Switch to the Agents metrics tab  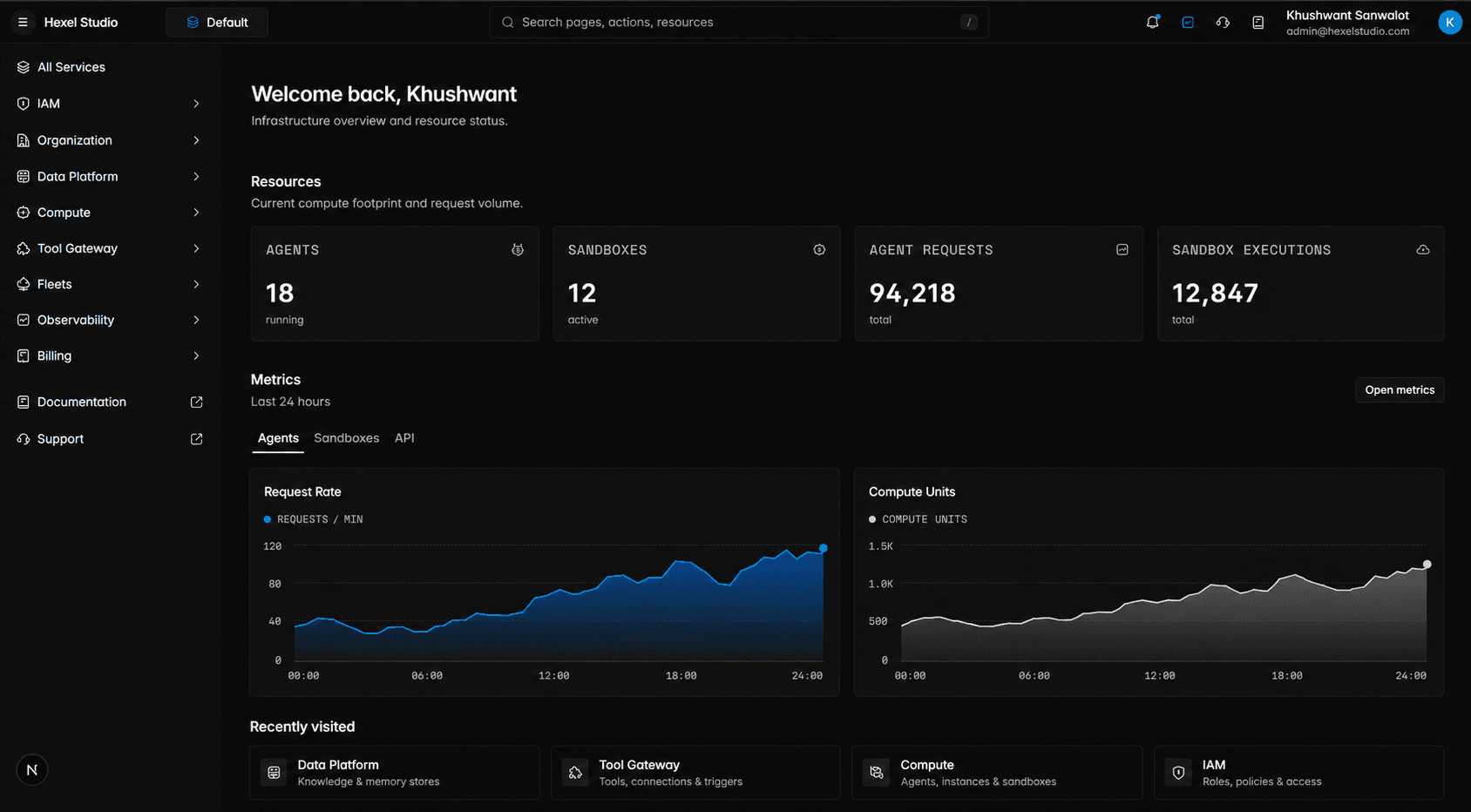coord(278,438)
